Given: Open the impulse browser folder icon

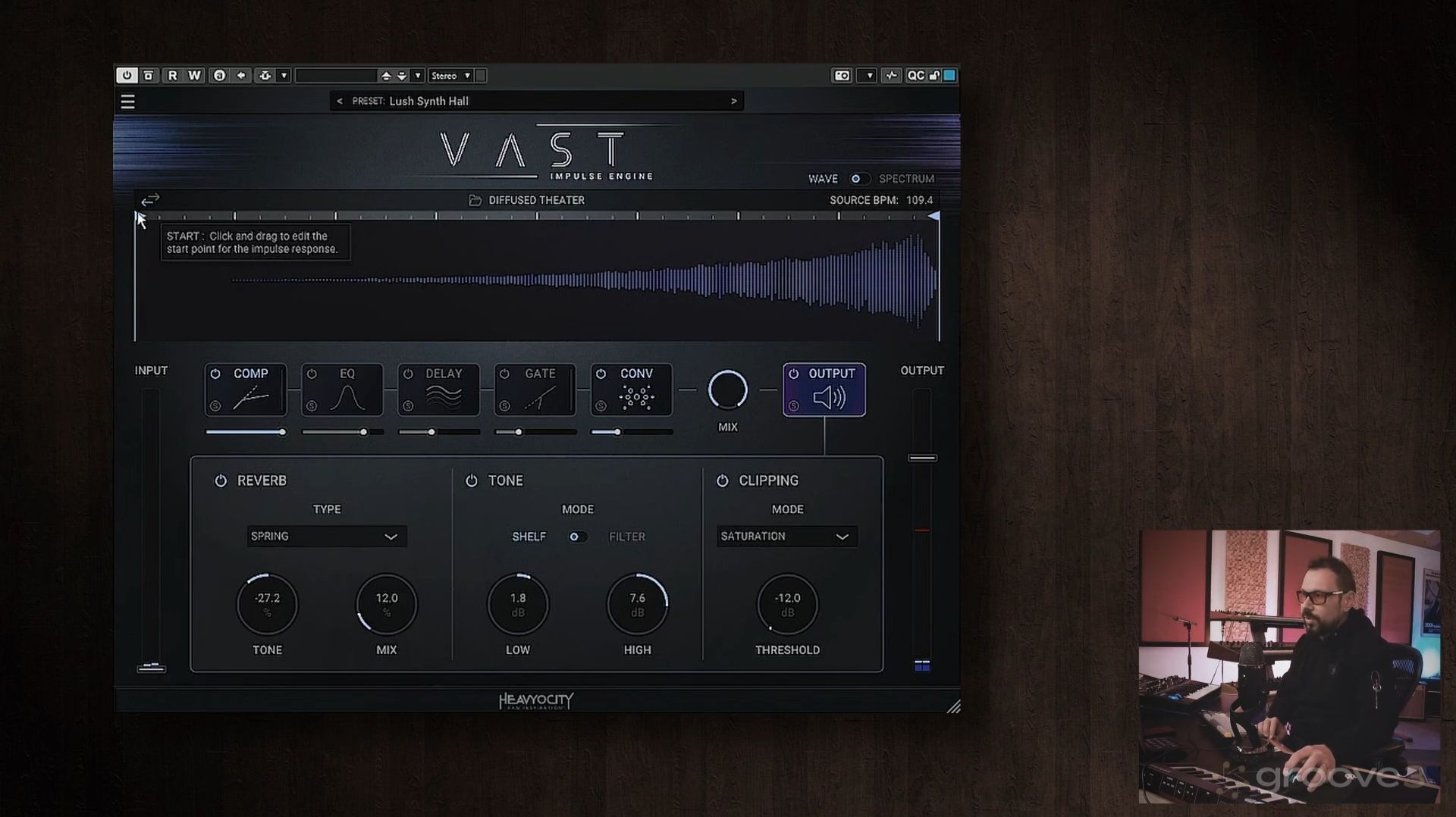Looking at the screenshot, I should (475, 200).
